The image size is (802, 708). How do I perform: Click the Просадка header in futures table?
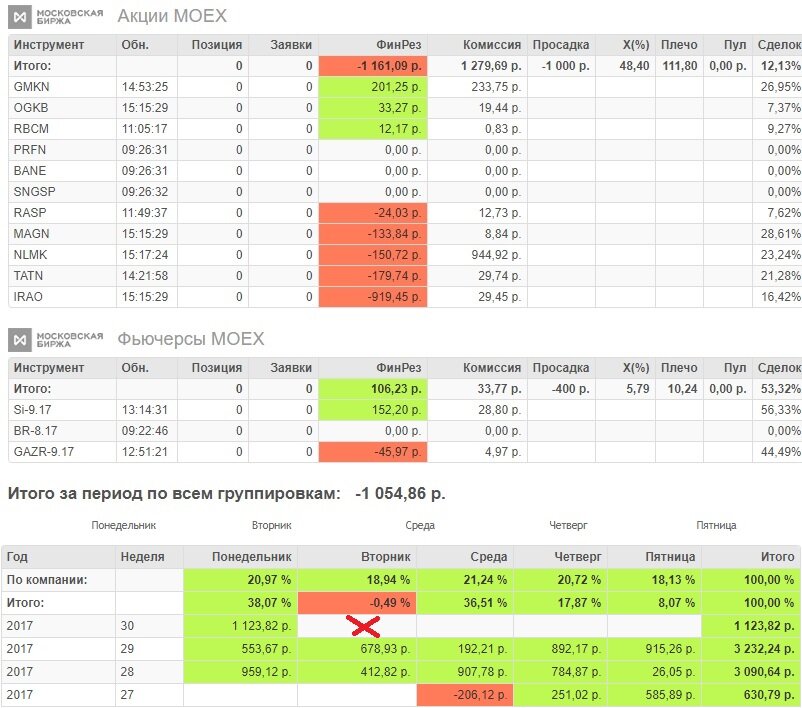tap(561, 368)
